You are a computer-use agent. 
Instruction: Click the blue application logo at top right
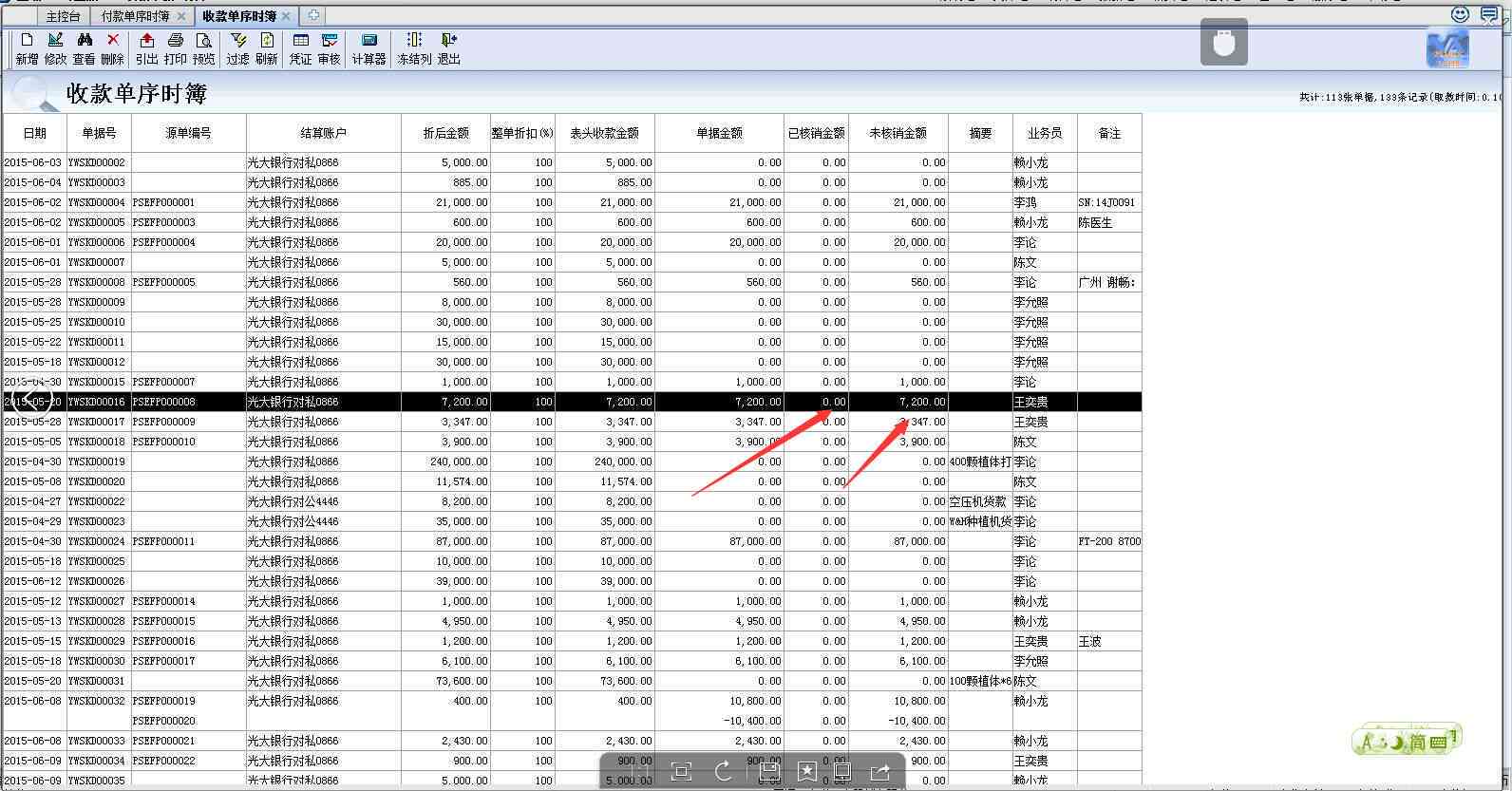[x=1447, y=47]
